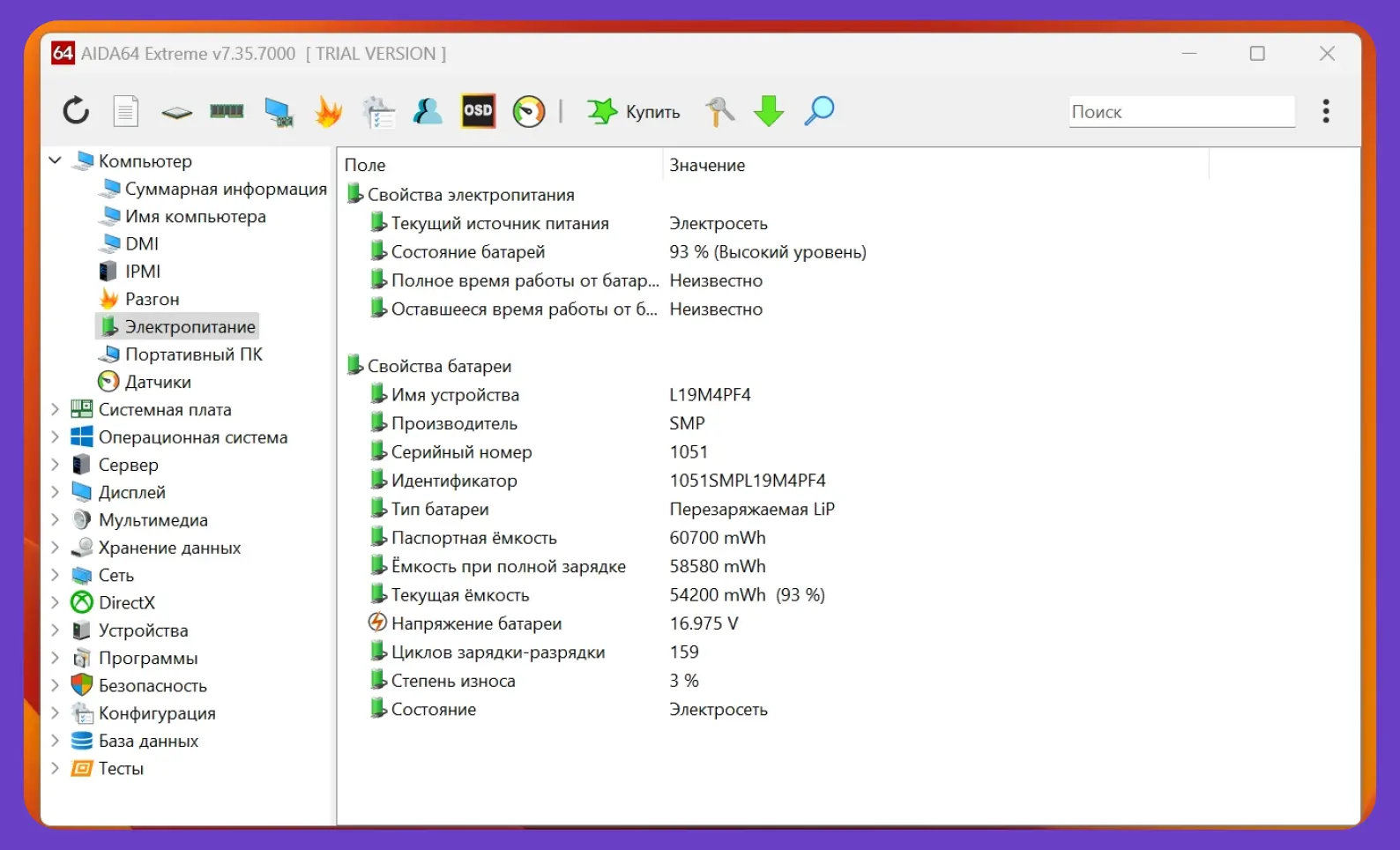Collapse the Компьютер tree node
Screen dimensions: 1400x850
click(x=55, y=160)
